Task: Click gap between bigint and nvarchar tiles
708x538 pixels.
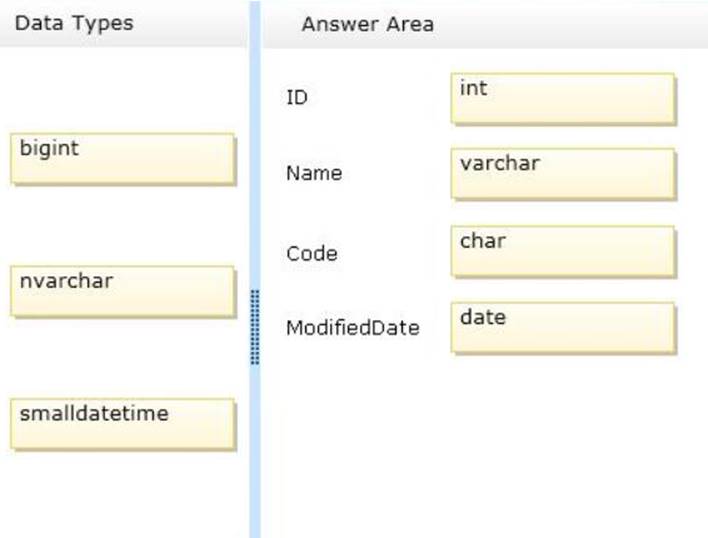Action: pyautogui.click(x=123, y=225)
